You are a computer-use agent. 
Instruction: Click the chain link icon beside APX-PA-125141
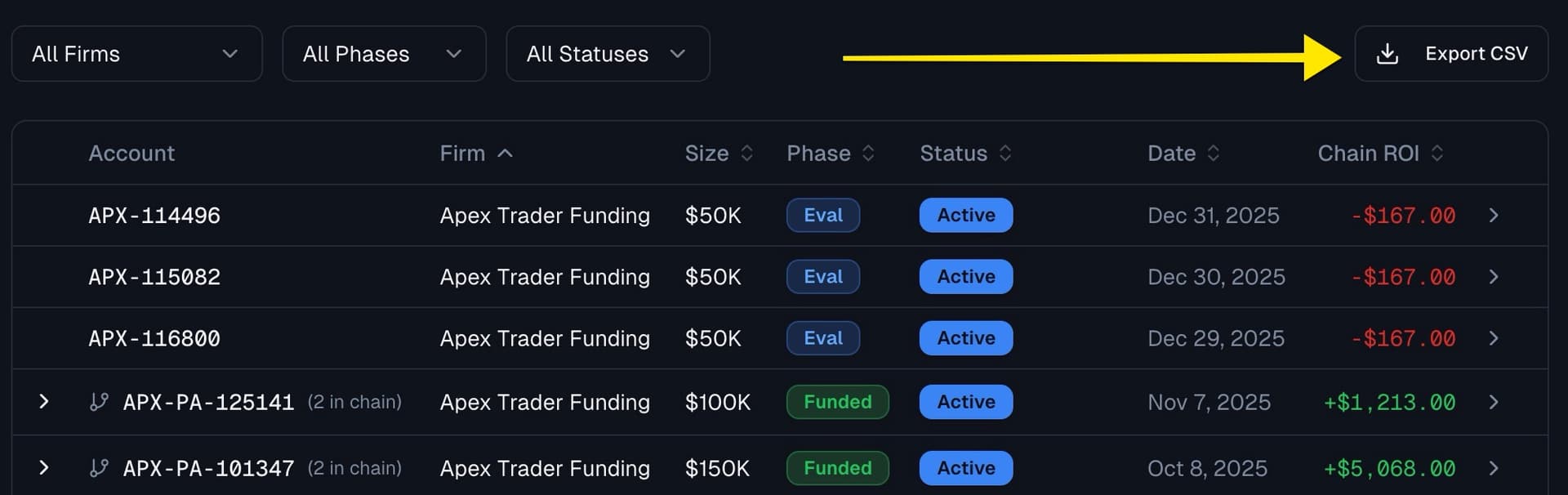100,402
